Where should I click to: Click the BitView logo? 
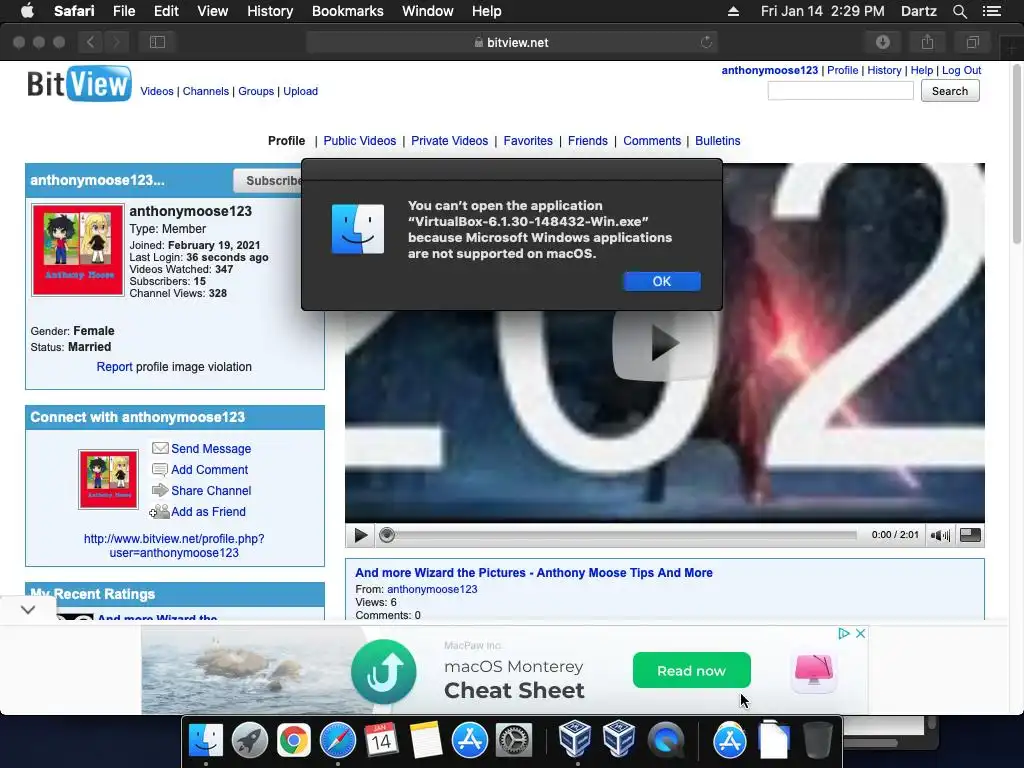click(79, 84)
